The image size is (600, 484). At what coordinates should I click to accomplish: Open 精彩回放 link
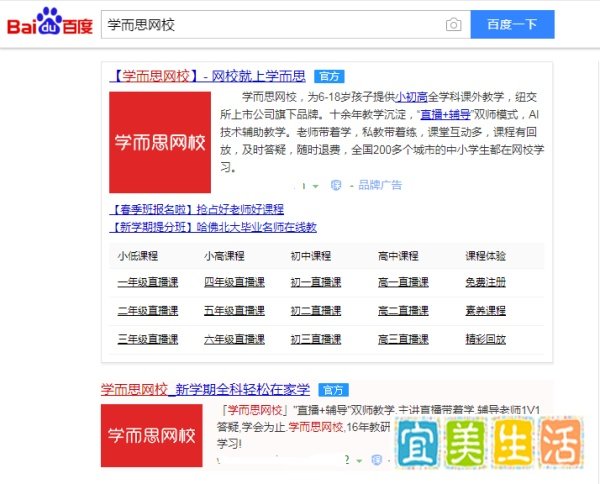(486, 339)
